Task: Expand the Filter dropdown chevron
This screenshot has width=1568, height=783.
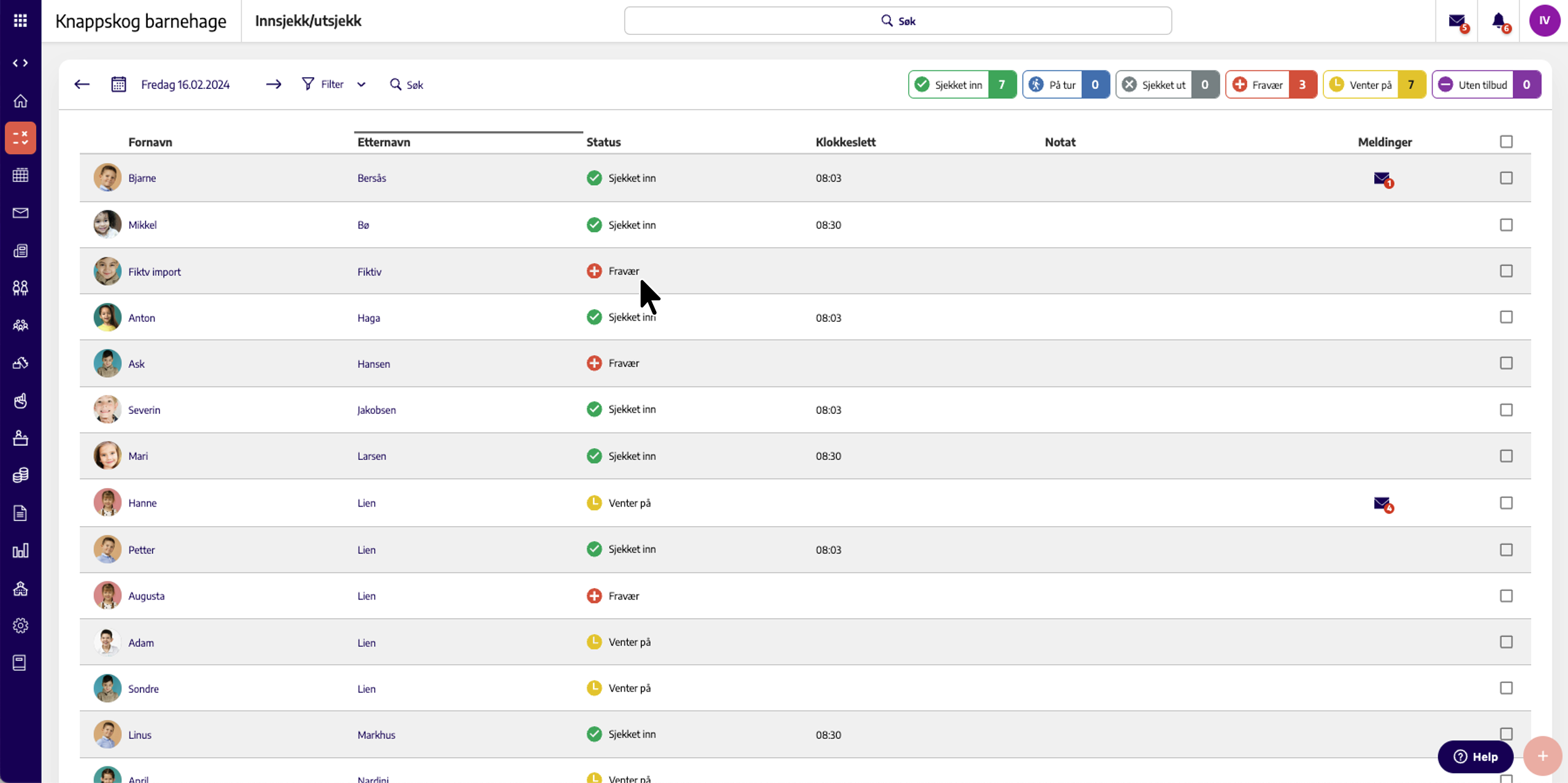Action: (x=361, y=85)
